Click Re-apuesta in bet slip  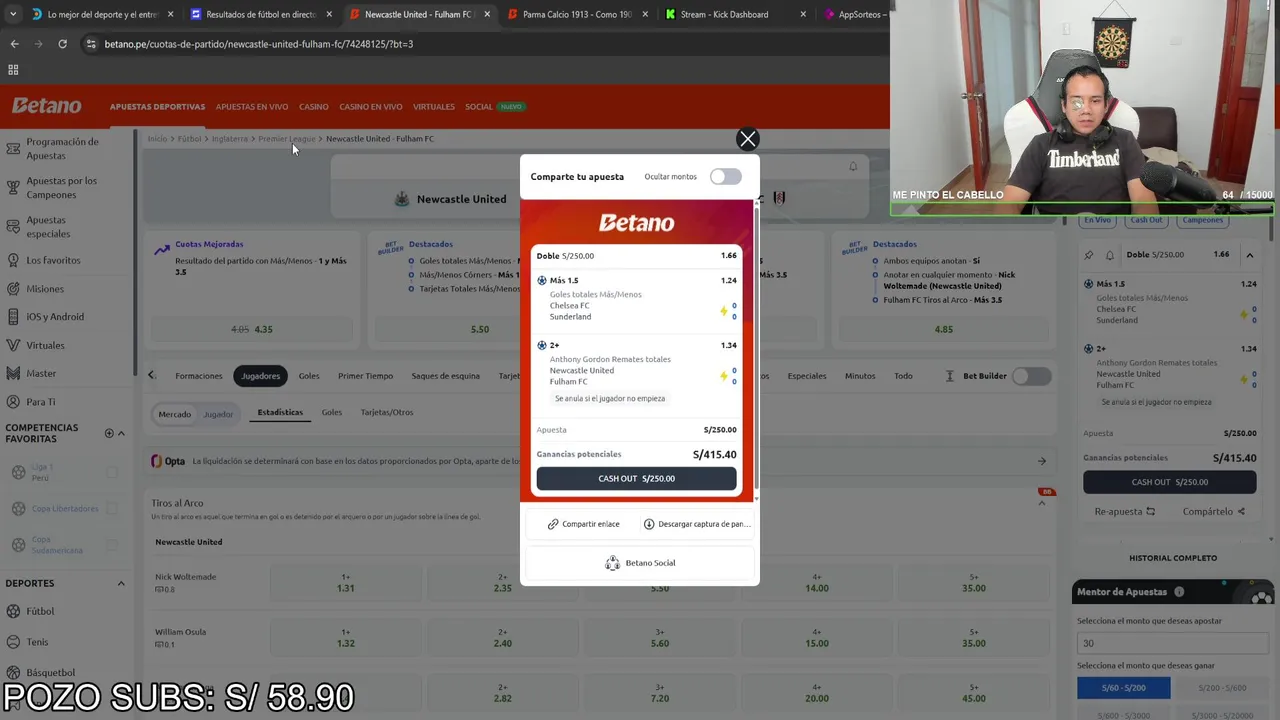pos(1125,511)
